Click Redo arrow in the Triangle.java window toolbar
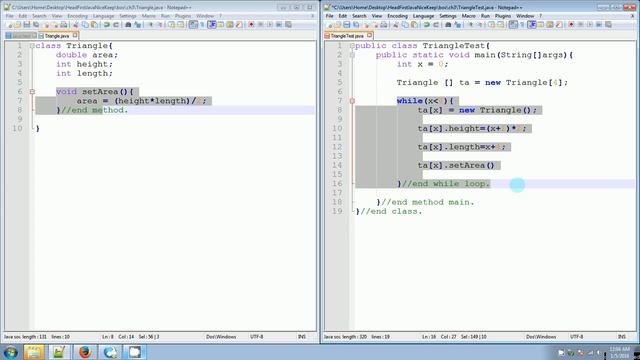 116,25
